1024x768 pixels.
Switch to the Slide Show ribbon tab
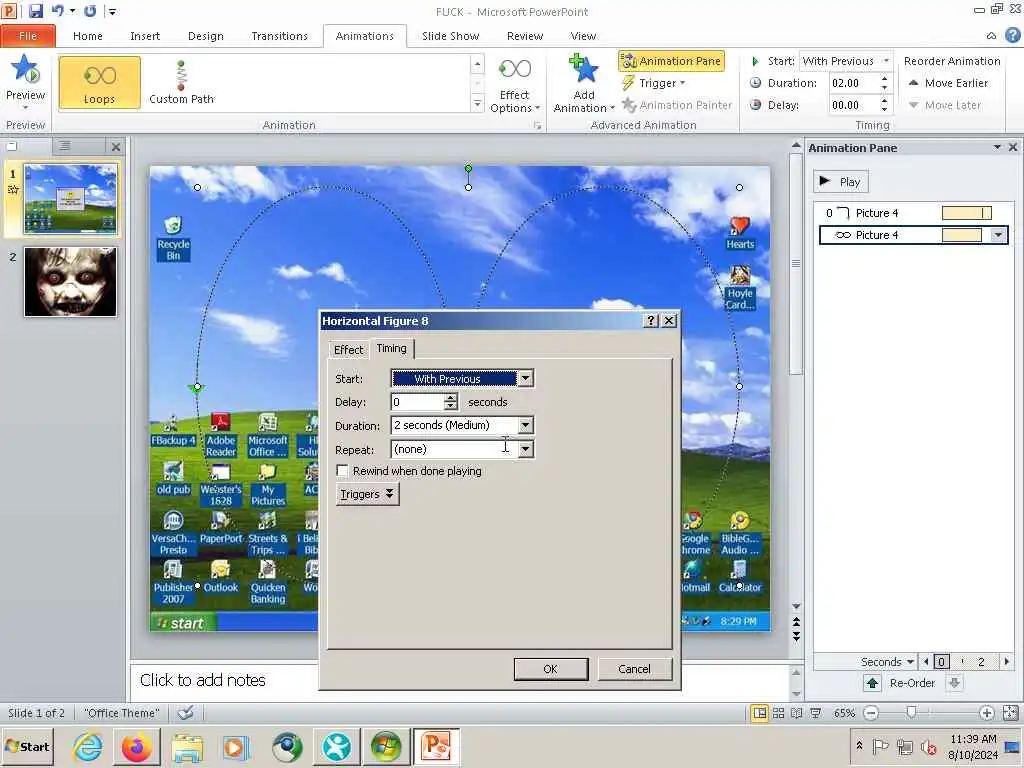[x=450, y=36]
